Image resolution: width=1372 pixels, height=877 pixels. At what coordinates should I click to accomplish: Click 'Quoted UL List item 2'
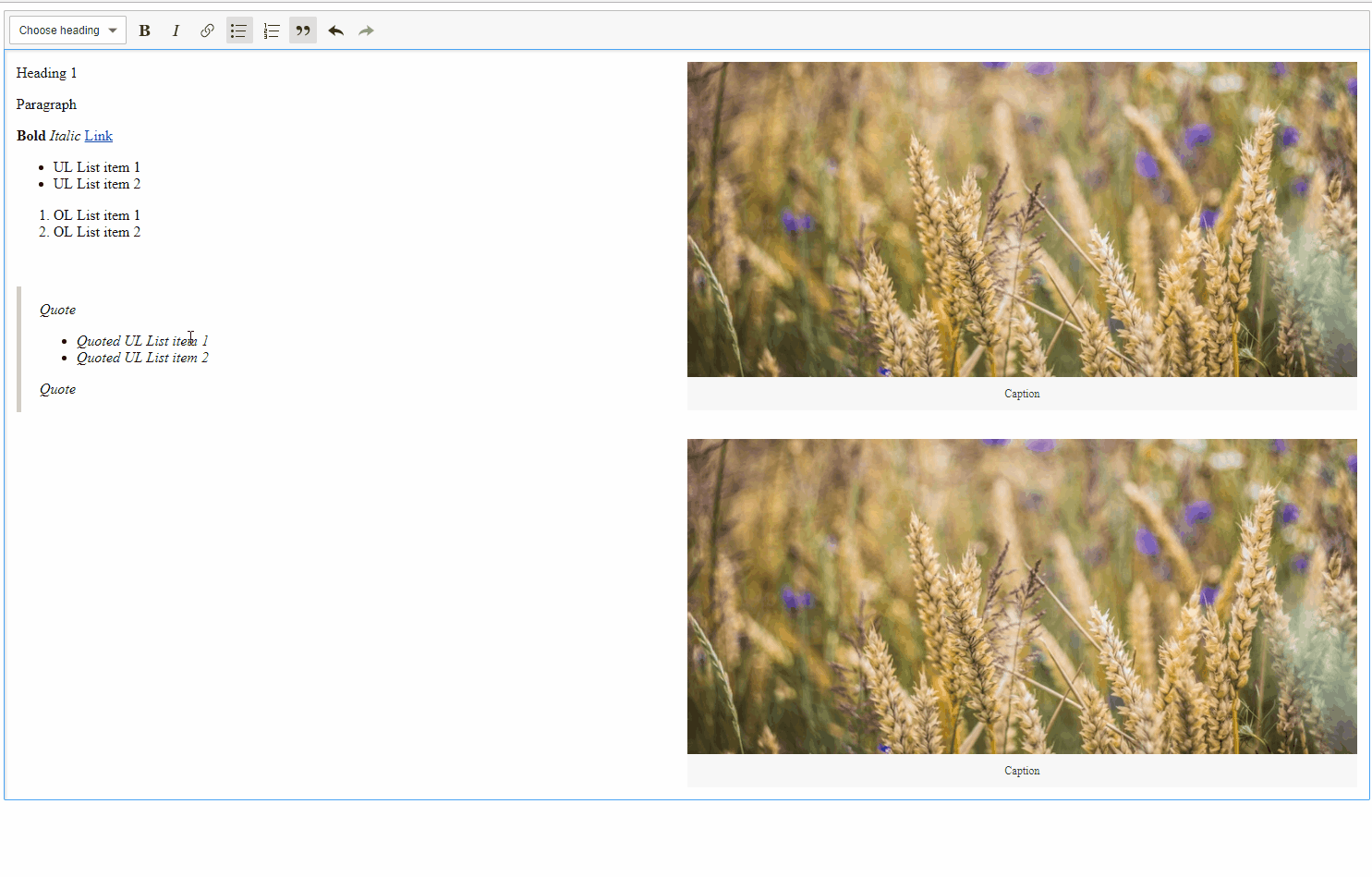coord(142,358)
